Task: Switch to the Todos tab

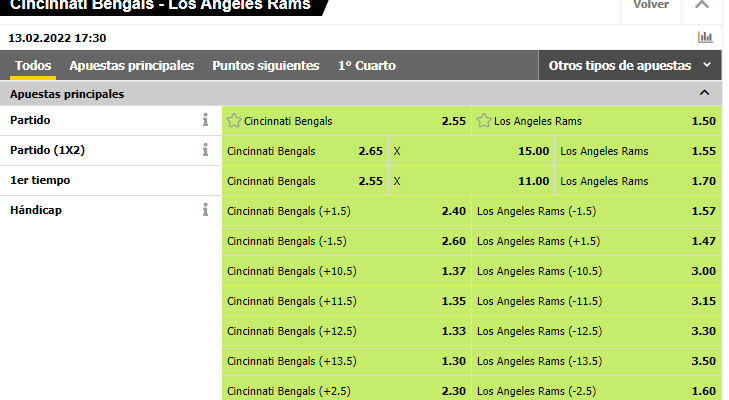Action: pos(33,66)
